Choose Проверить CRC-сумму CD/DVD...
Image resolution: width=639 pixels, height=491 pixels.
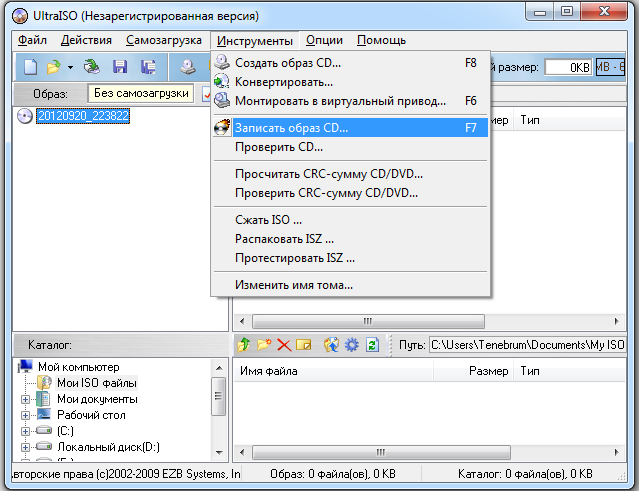coord(350,193)
